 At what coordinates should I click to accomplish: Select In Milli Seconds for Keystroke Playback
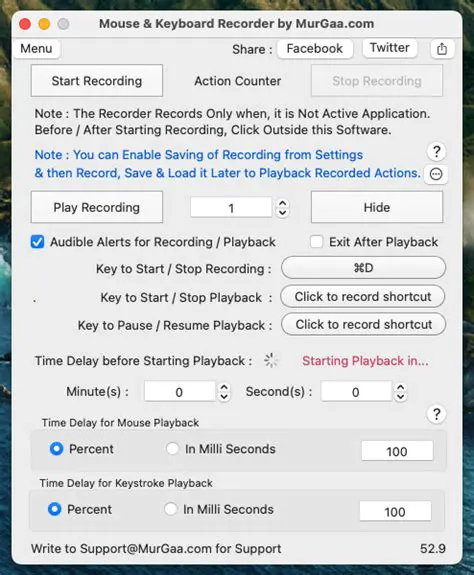point(170,509)
